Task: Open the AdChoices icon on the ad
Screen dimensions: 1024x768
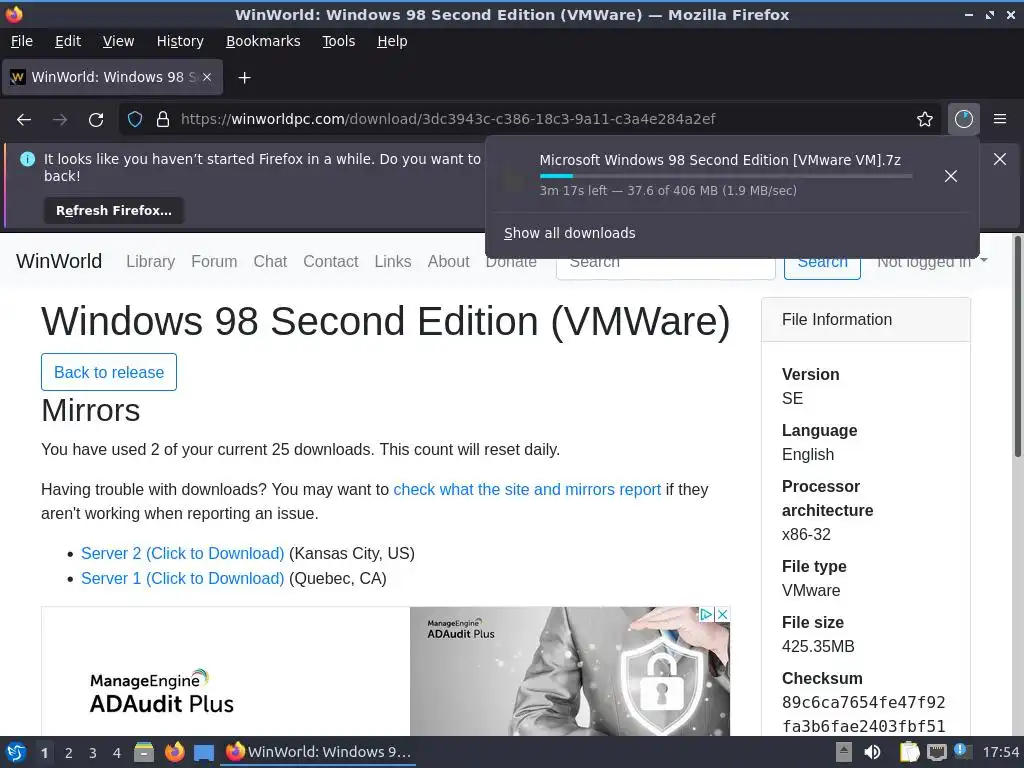Action: coord(707,615)
